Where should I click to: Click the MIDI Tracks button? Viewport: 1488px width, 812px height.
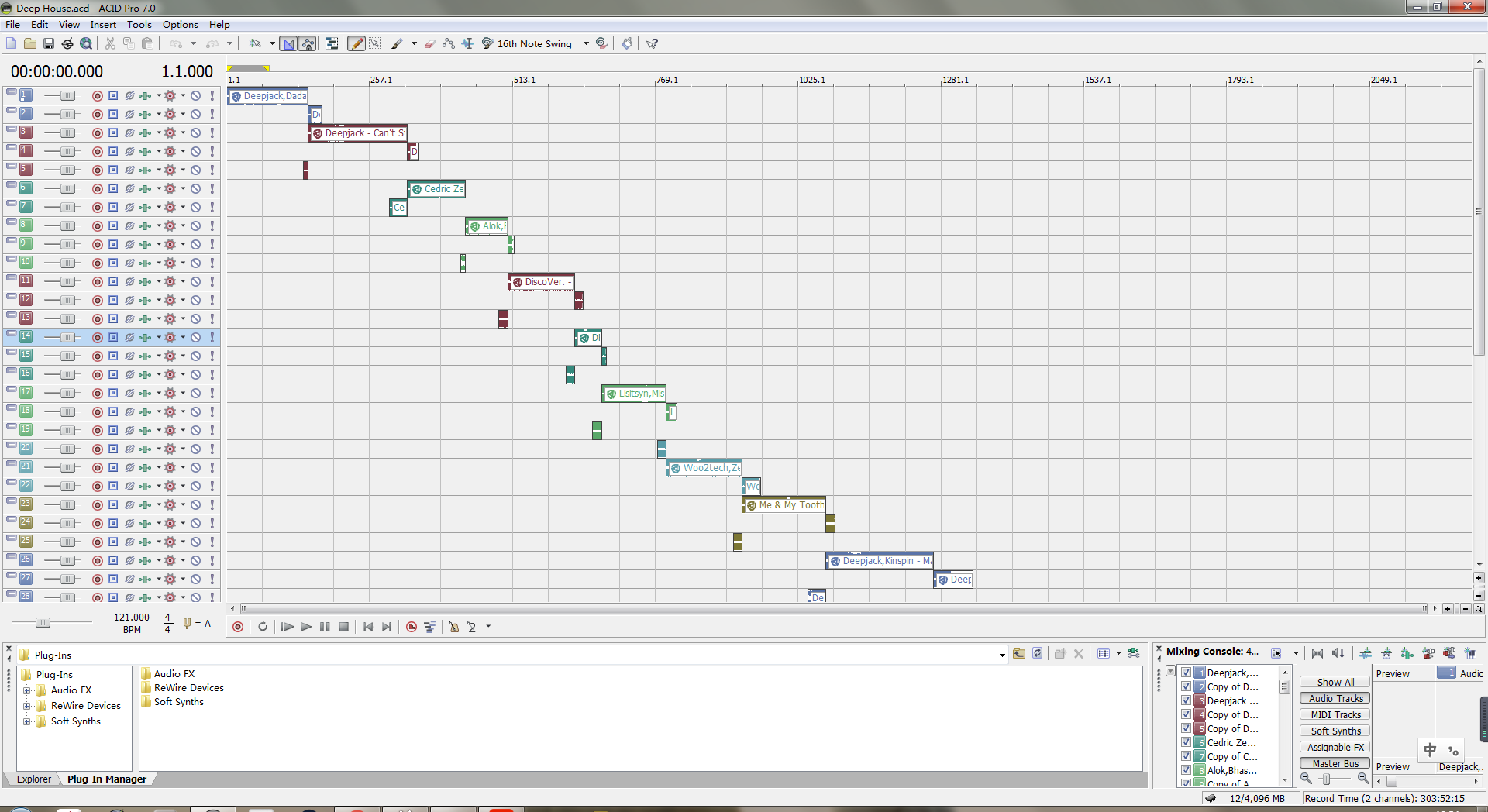click(1335, 715)
